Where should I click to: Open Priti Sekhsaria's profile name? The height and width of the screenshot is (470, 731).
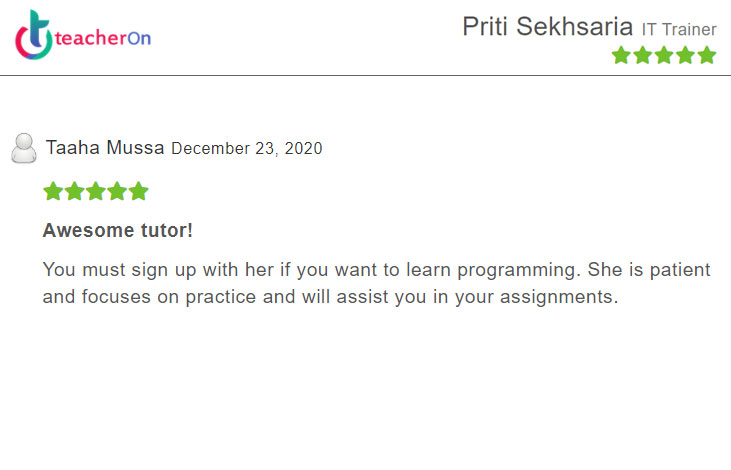pyautogui.click(x=547, y=27)
